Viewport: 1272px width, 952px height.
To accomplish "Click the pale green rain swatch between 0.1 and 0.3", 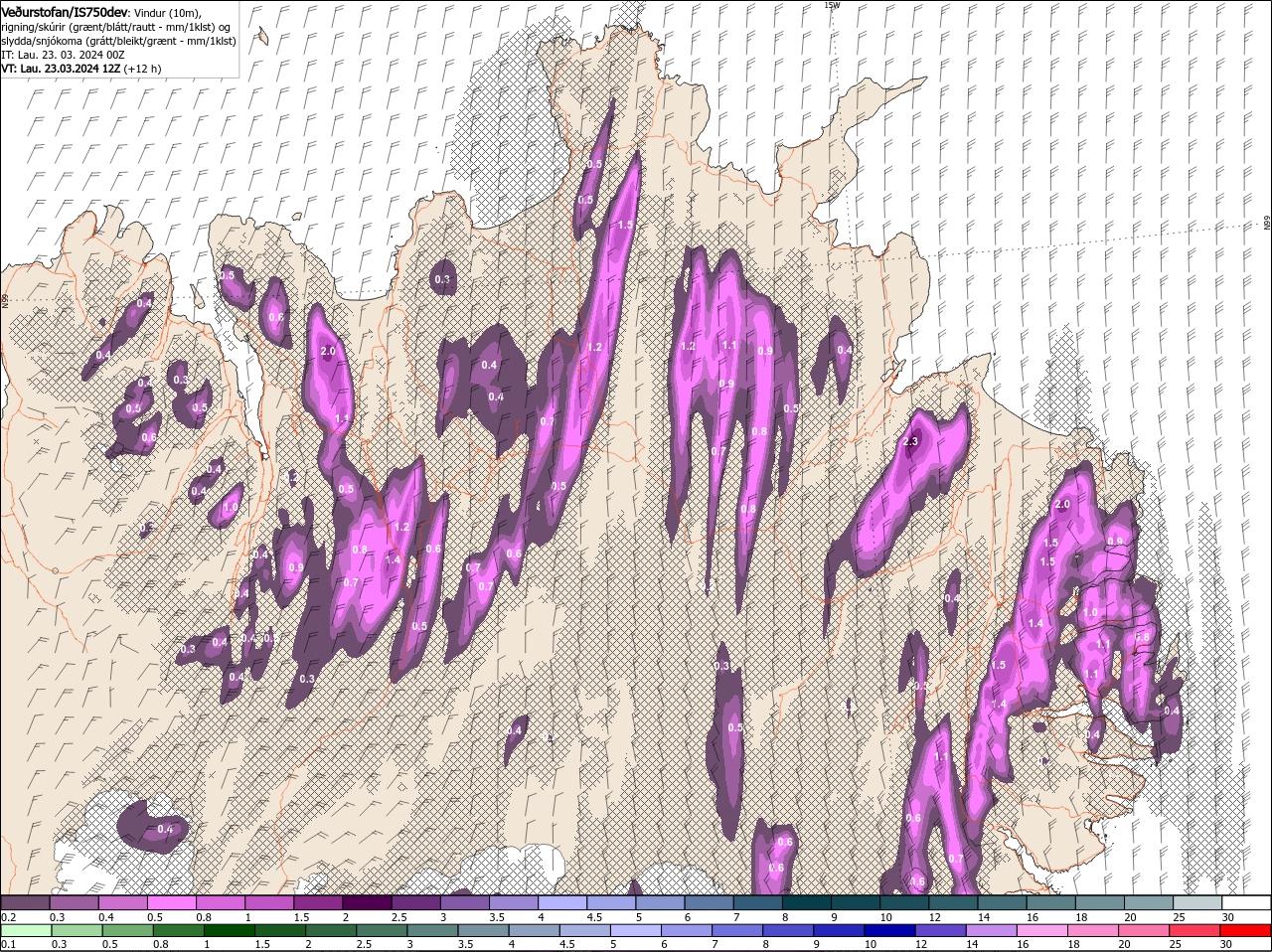I will pyautogui.click(x=27, y=930).
